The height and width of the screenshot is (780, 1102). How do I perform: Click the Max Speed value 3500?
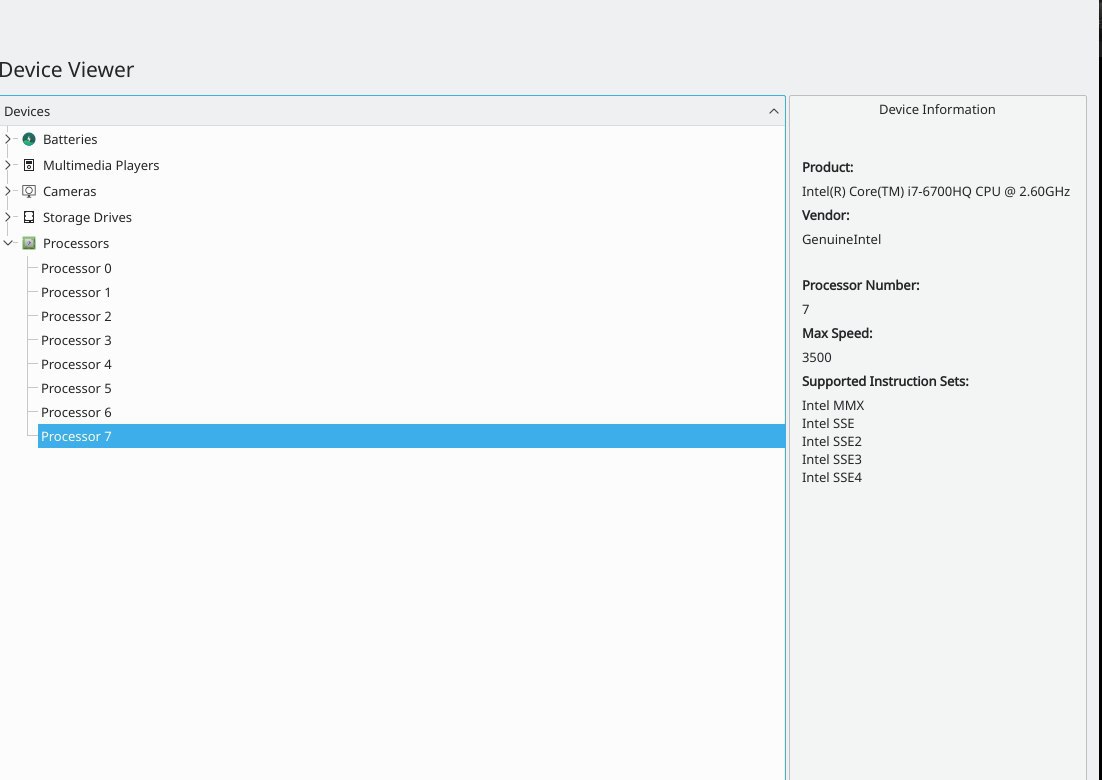point(817,357)
